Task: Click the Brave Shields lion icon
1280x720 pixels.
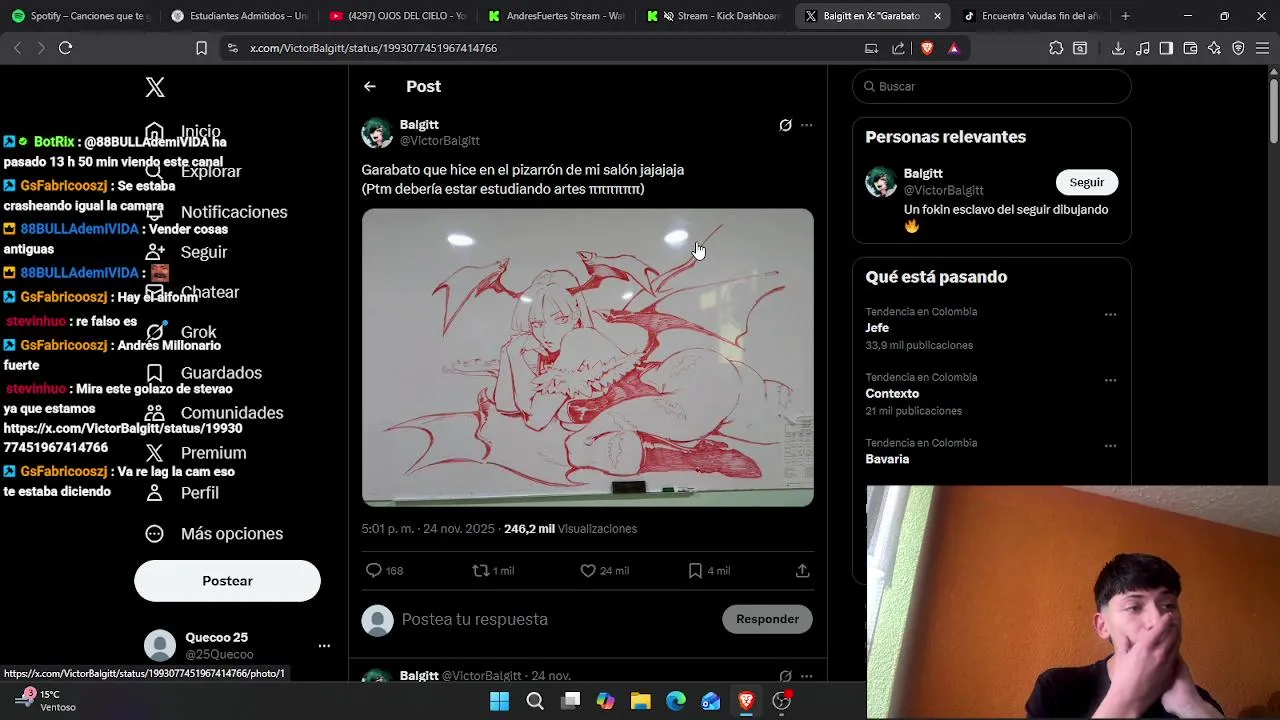Action: click(x=927, y=48)
